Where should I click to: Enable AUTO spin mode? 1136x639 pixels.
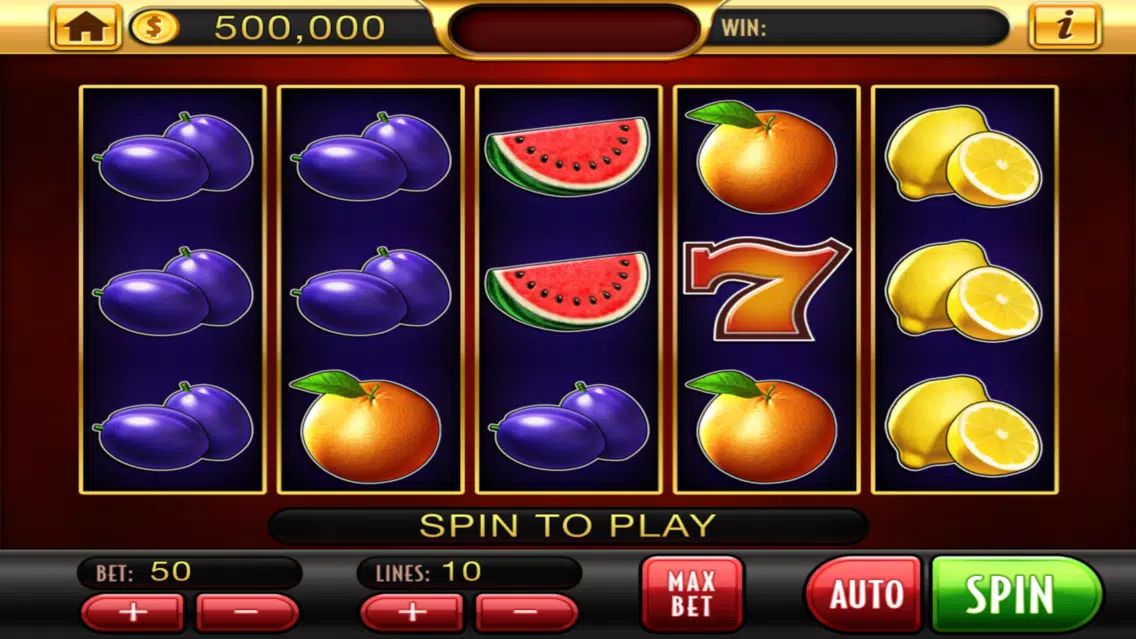[864, 593]
